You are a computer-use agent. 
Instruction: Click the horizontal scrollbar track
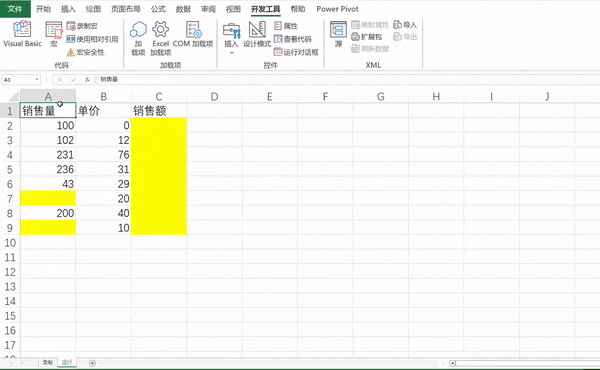click(x=528, y=363)
